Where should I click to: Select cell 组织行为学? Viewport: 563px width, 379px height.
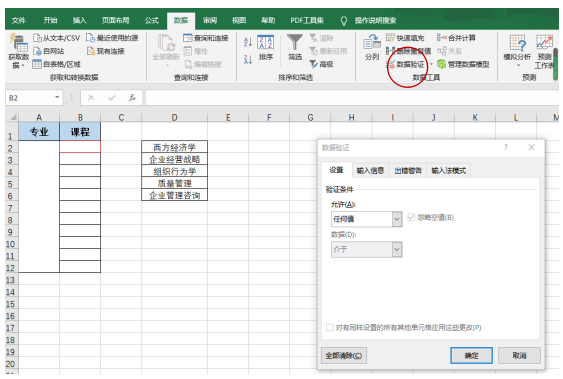[174, 171]
